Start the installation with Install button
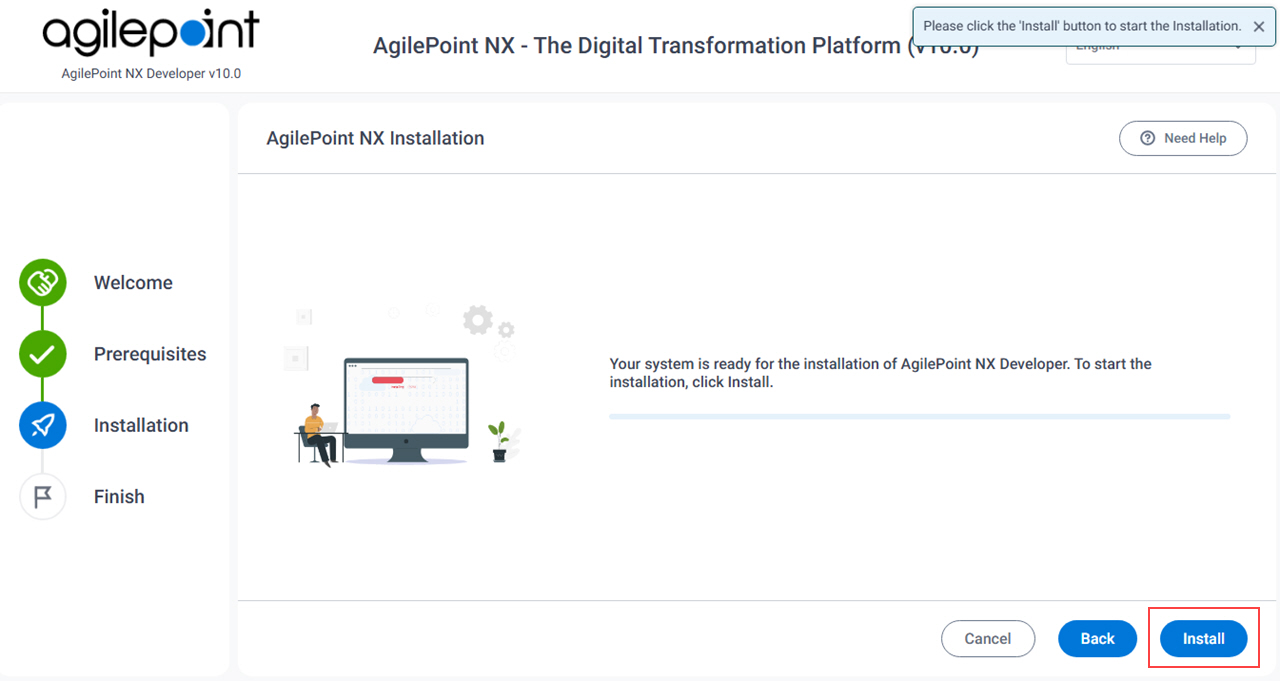The image size is (1280, 681). click(x=1204, y=639)
